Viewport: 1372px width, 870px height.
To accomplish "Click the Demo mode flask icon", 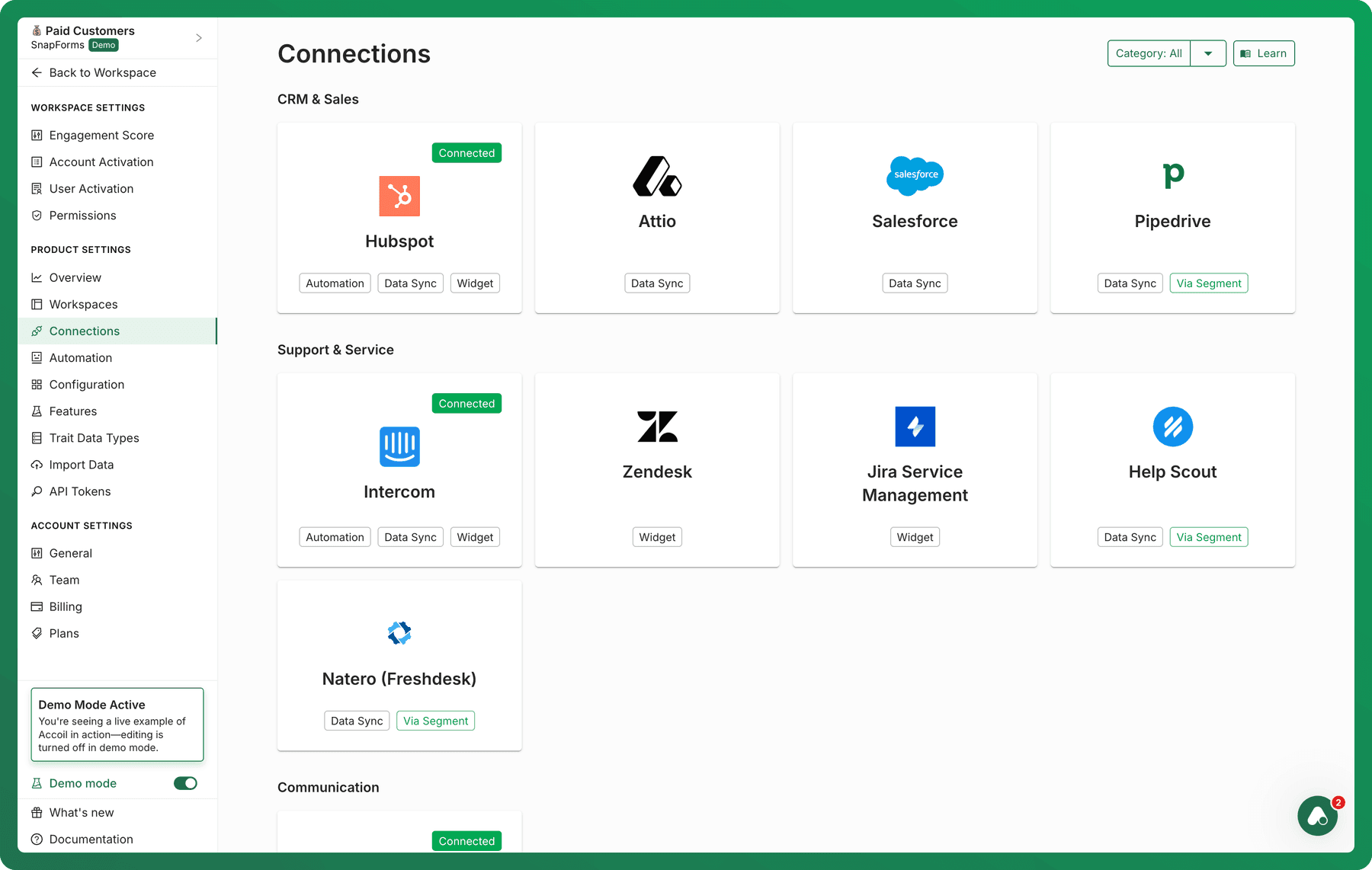I will pyautogui.click(x=37, y=783).
